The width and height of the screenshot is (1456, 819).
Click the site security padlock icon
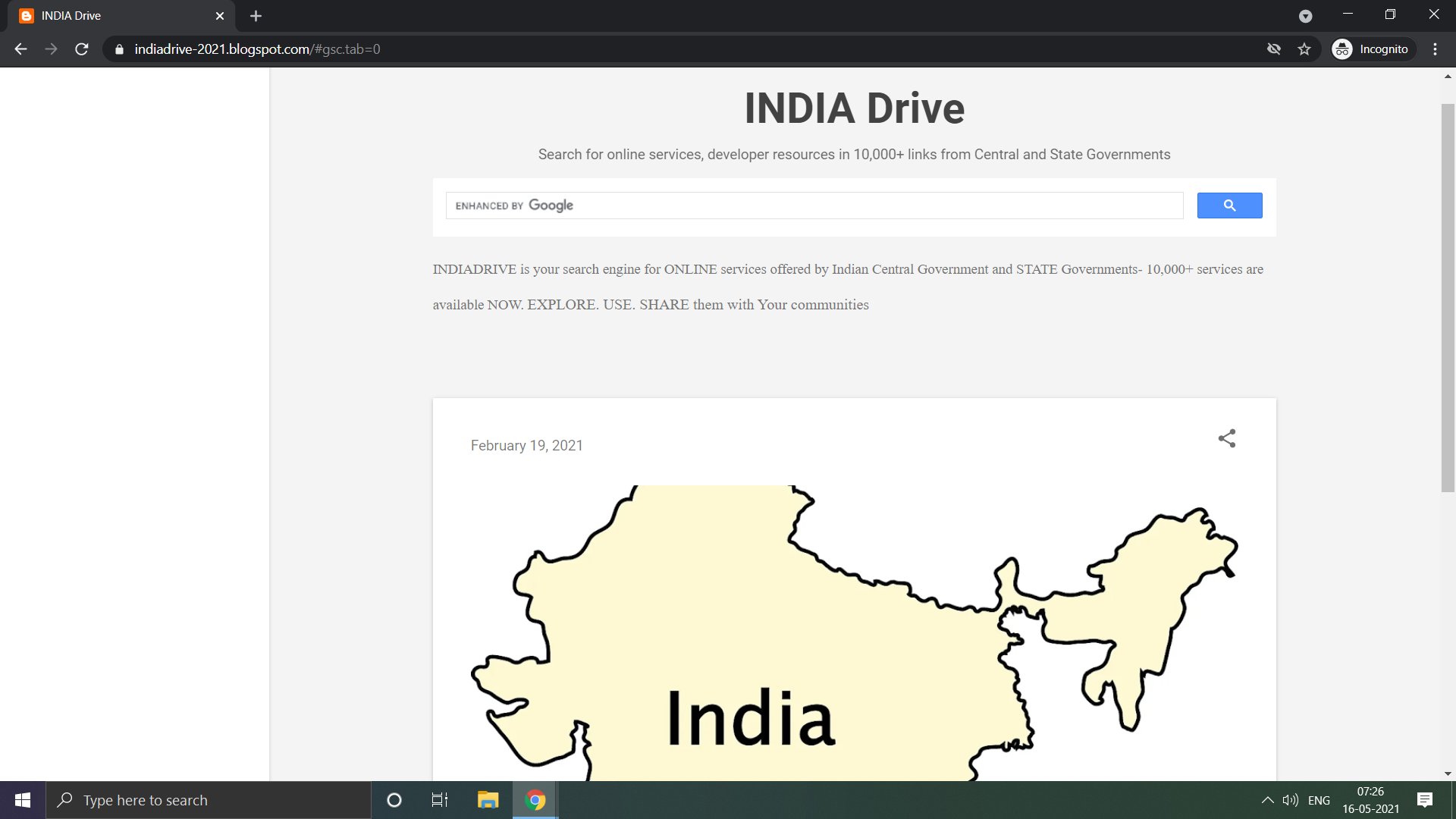[x=118, y=49]
